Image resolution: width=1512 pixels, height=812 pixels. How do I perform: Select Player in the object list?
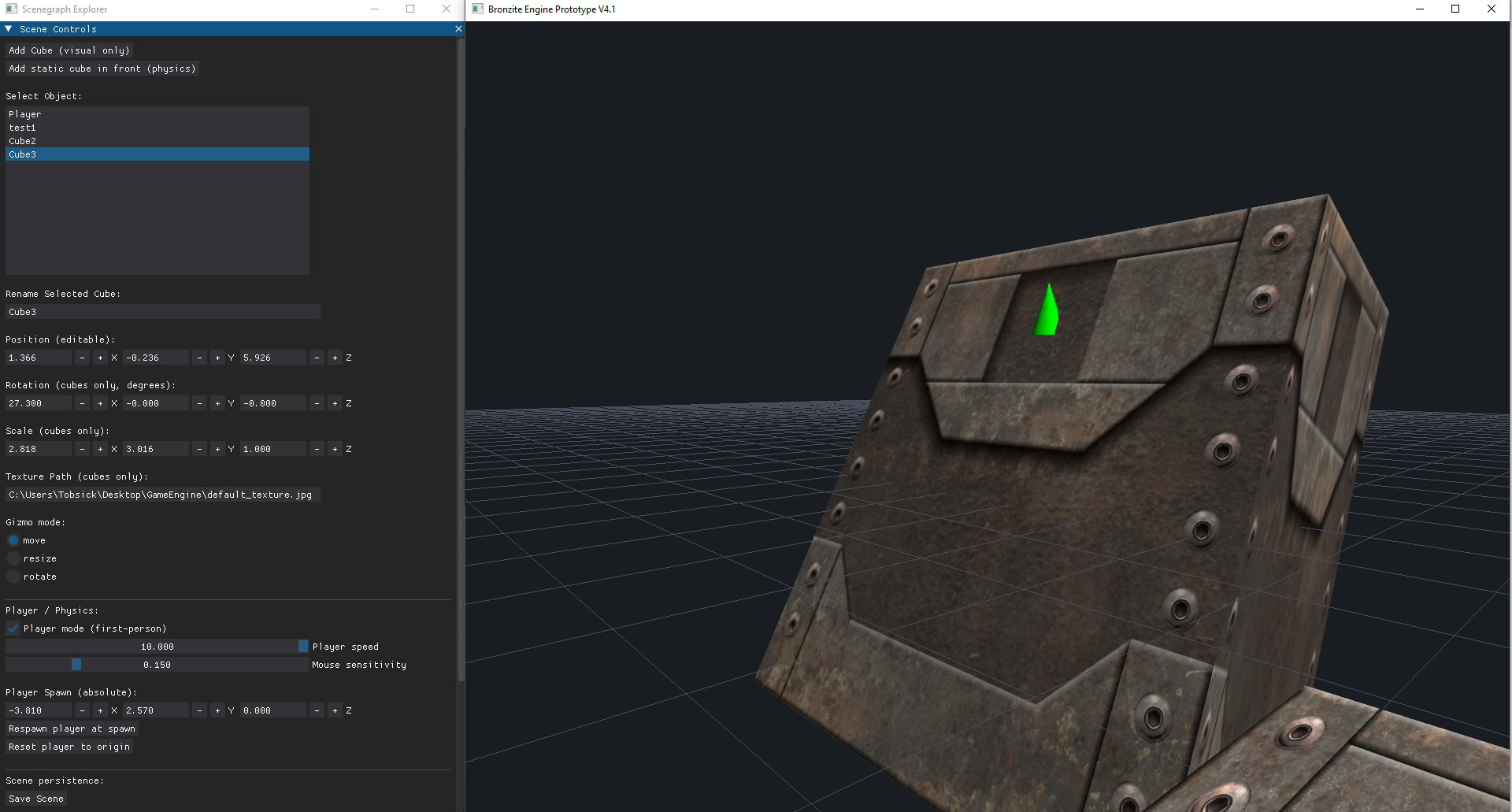point(157,114)
